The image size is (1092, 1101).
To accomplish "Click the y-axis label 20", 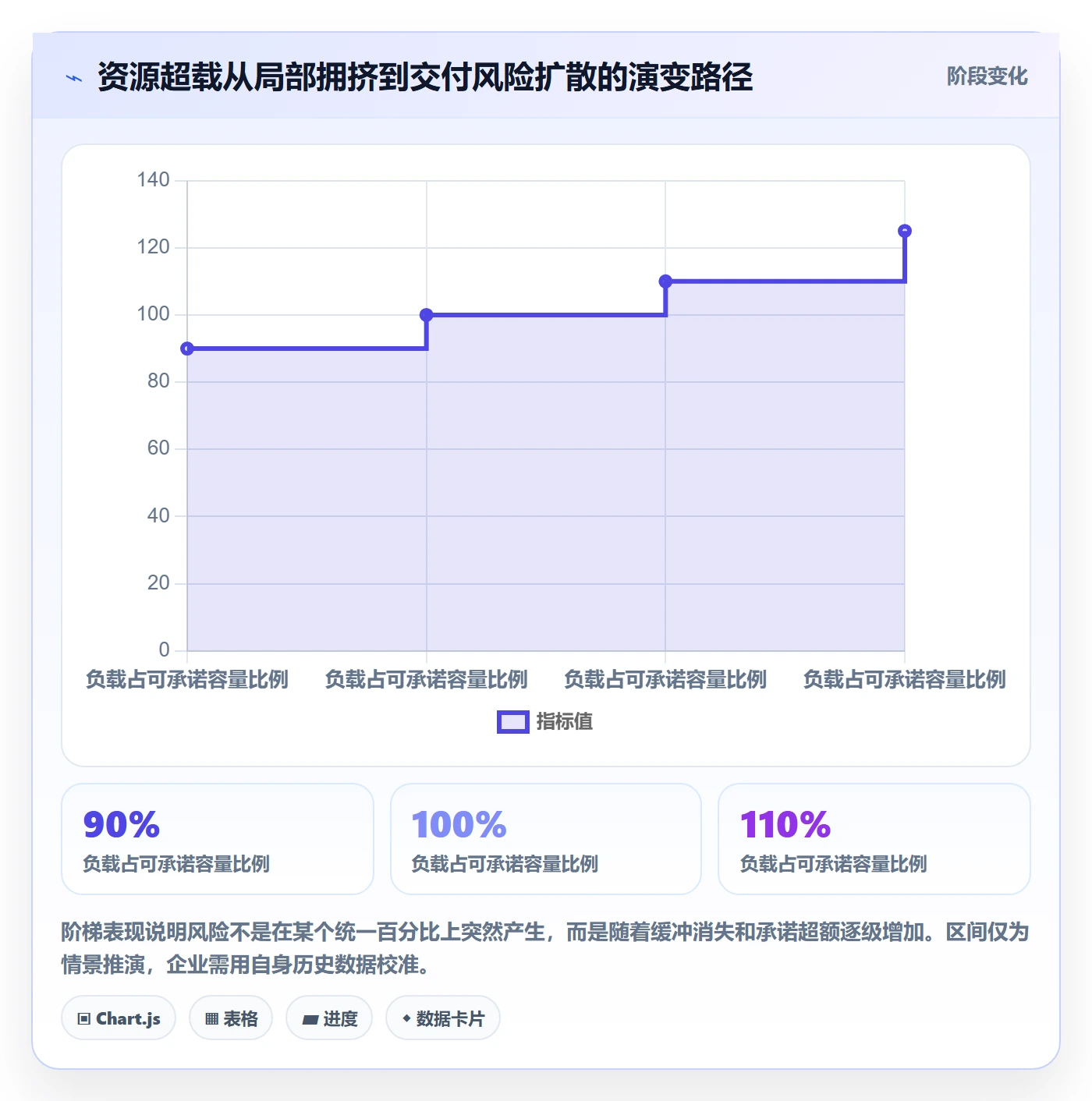I will pos(158,583).
